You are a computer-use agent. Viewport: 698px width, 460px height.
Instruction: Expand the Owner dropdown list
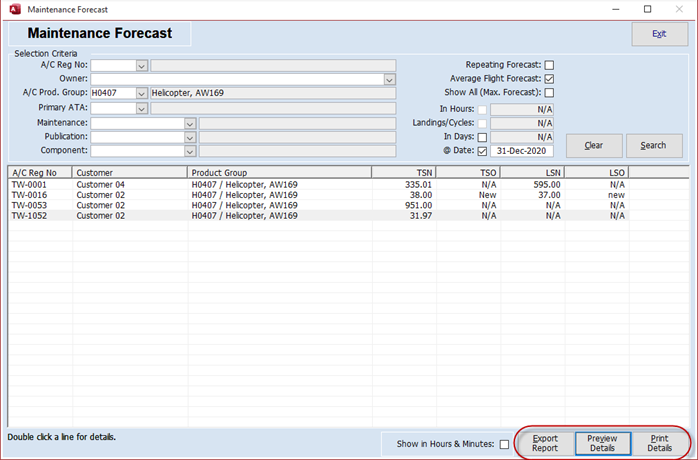pyautogui.click(x=390, y=79)
